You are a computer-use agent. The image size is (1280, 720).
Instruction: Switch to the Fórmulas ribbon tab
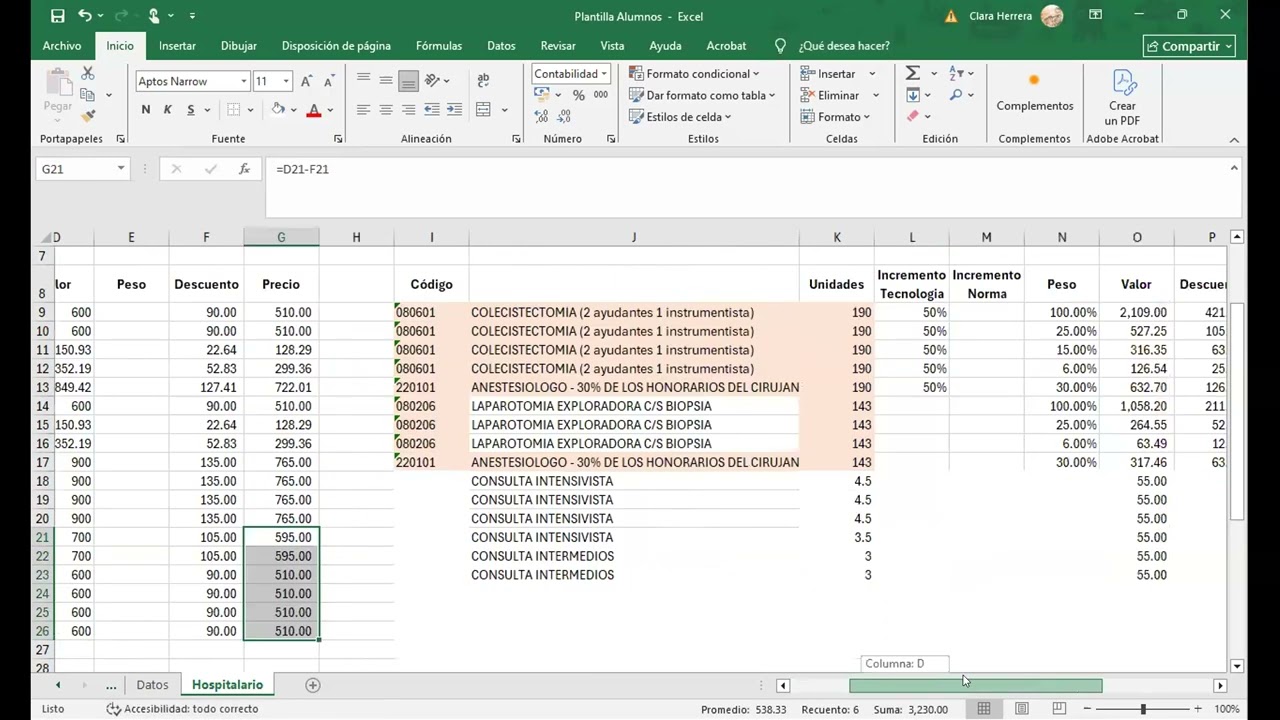coord(439,46)
